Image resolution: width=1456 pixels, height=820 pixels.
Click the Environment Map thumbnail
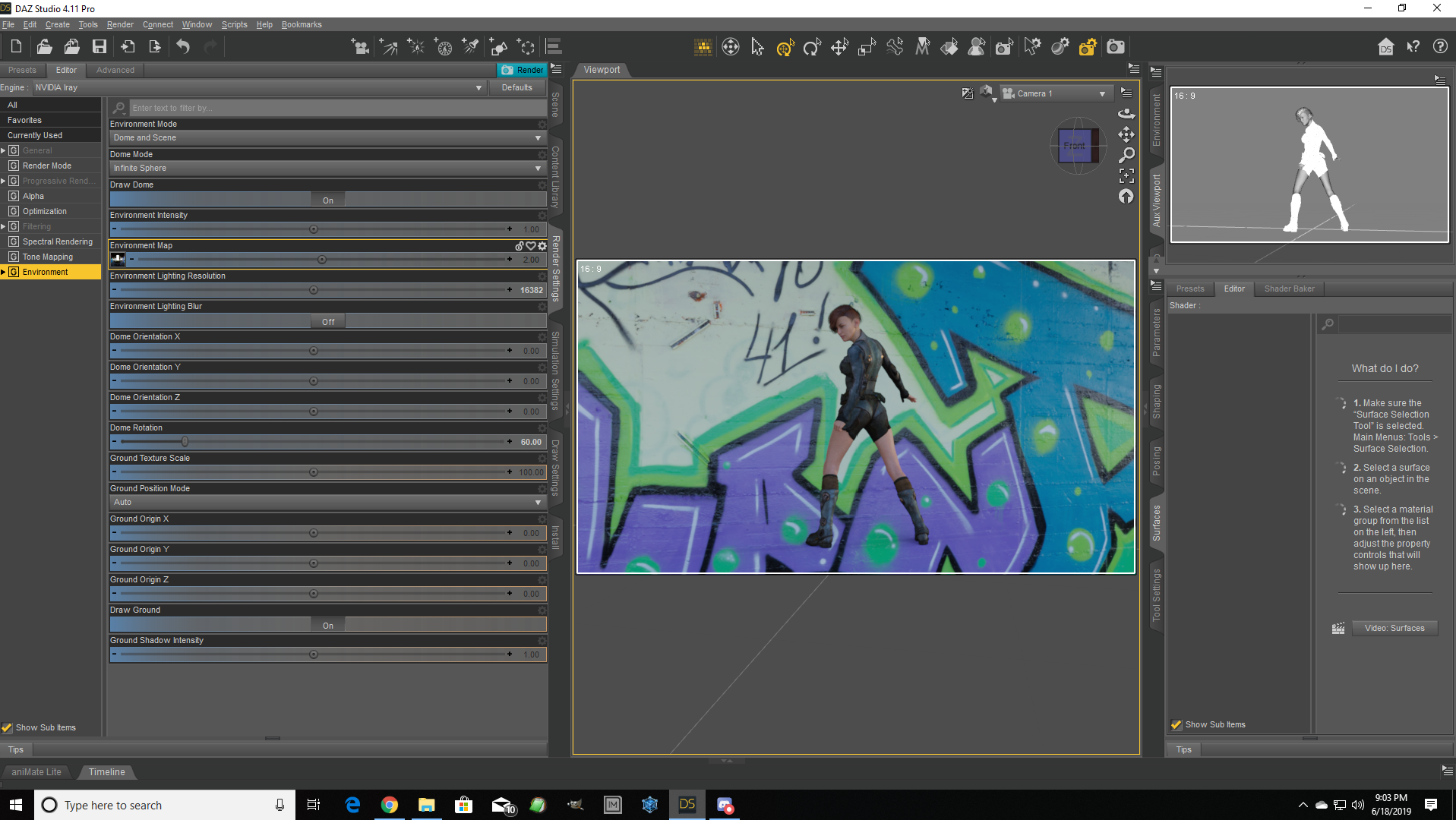118,260
